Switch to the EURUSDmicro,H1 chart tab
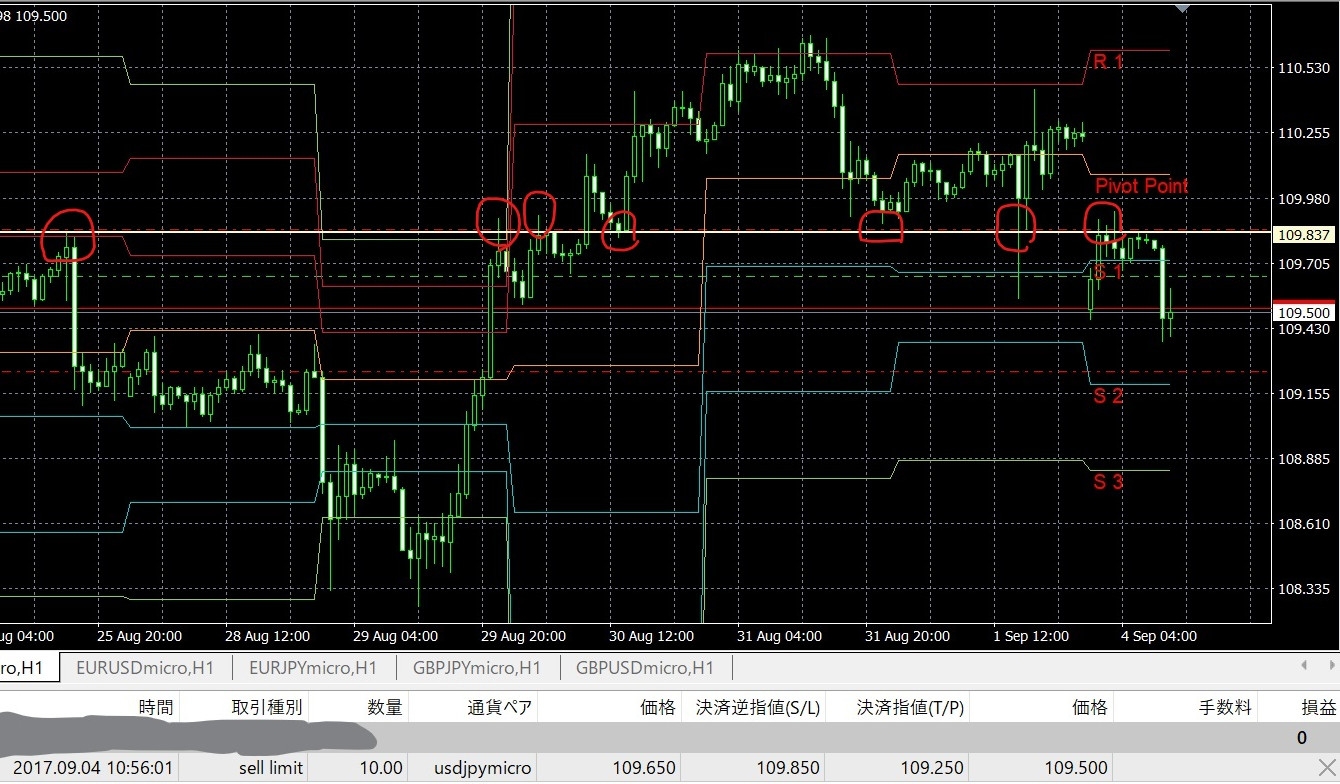This screenshot has height=784, width=1340. [146, 668]
